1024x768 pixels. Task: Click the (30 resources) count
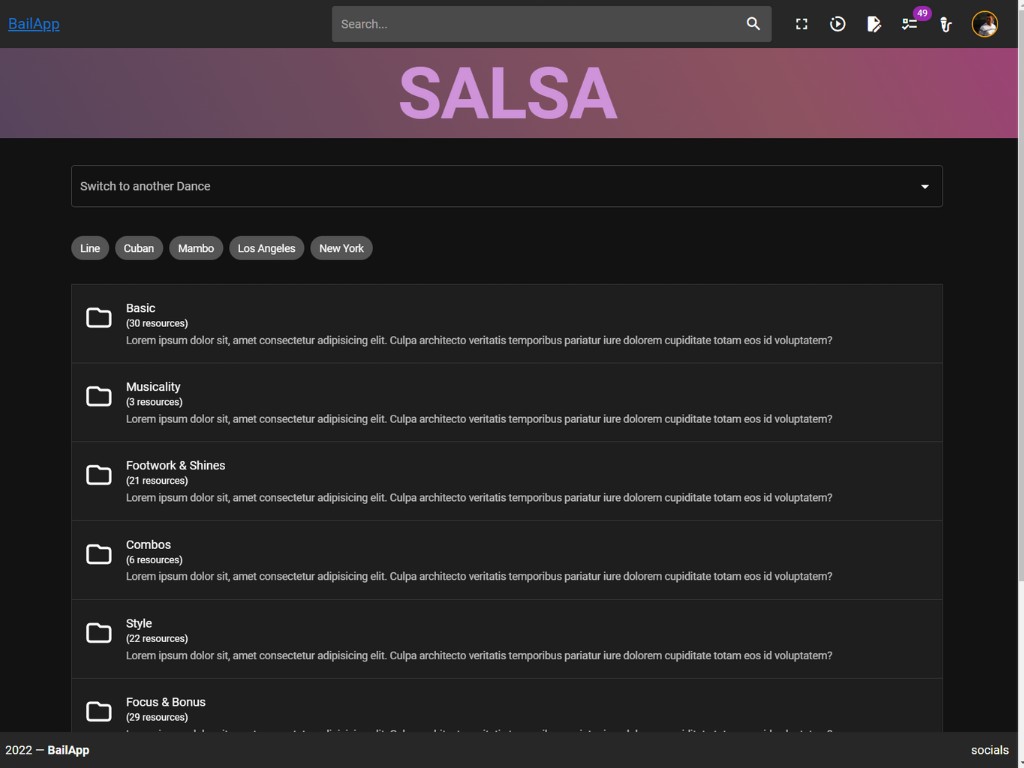157,323
